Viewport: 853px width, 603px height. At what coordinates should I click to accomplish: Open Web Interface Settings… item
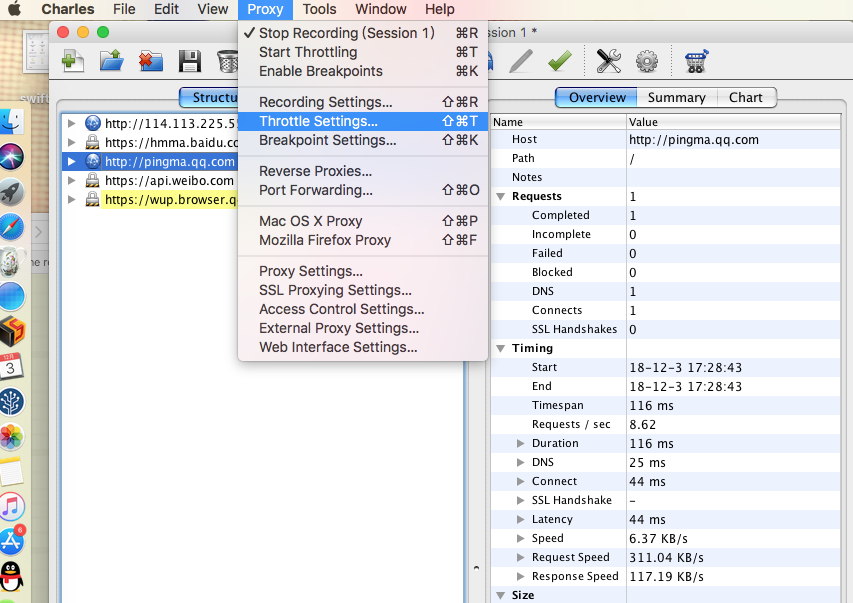coord(362,347)
